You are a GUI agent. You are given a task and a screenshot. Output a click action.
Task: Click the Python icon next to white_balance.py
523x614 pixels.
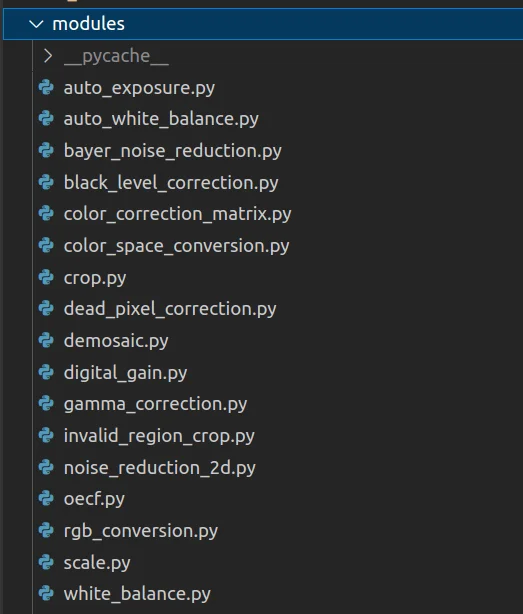pos(46,594)
